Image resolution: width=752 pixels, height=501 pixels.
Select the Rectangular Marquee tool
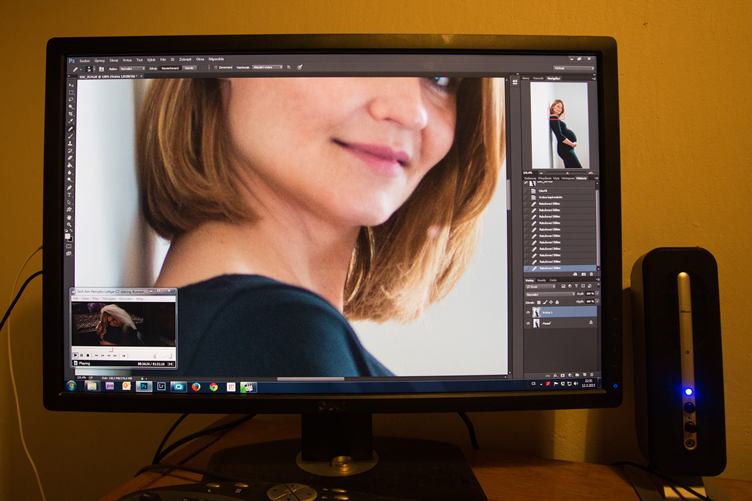tap(70, 92)
